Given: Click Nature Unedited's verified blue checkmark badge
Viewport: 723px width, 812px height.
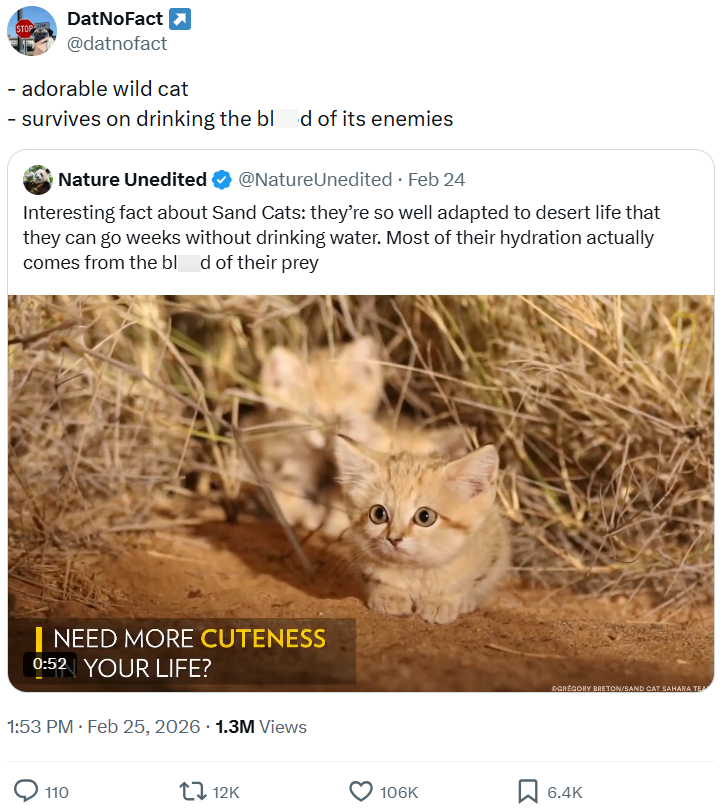Looking at the screenshot, I should [x=219, y=180].
